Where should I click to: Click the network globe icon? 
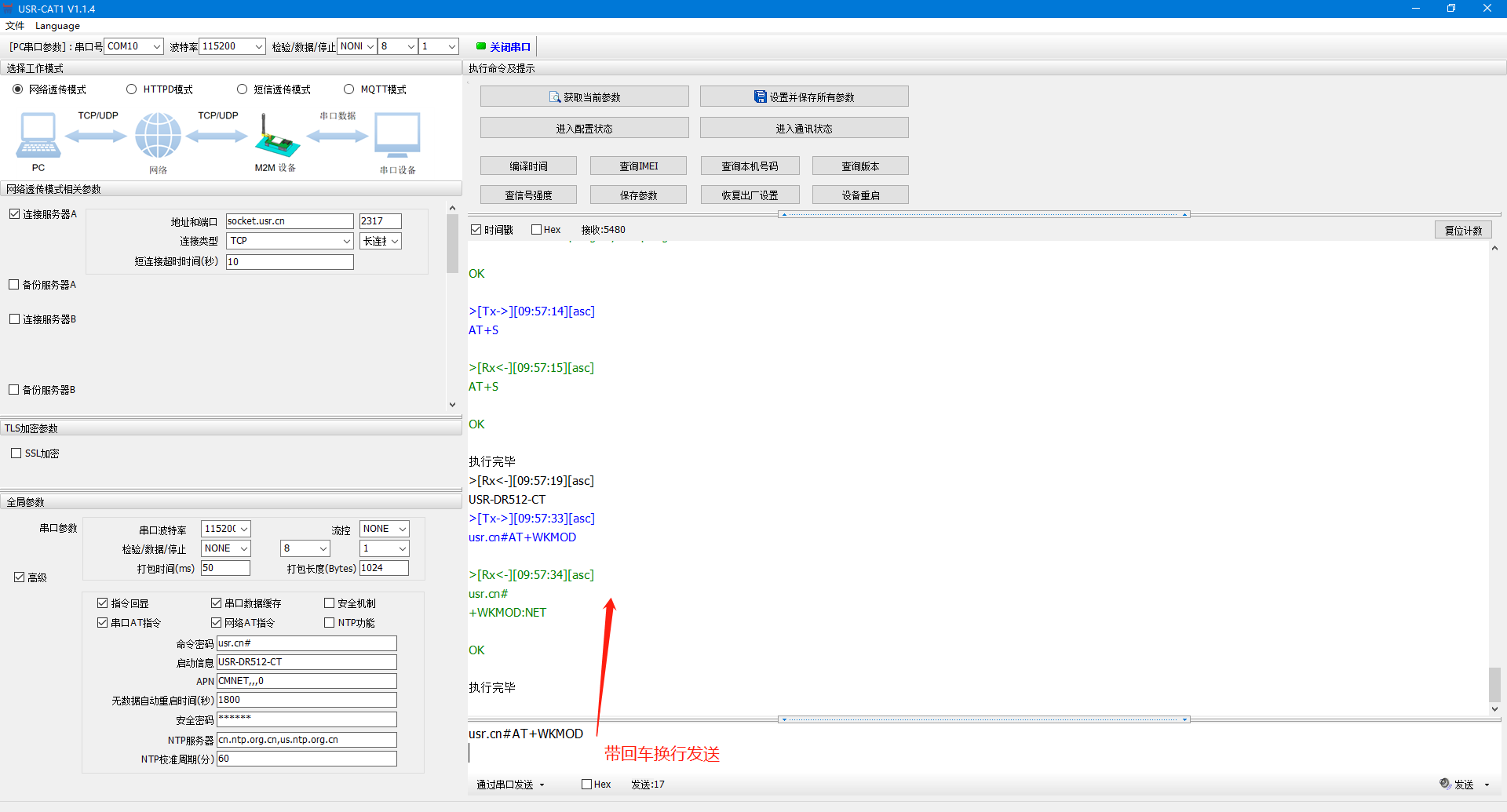point(158,135)
